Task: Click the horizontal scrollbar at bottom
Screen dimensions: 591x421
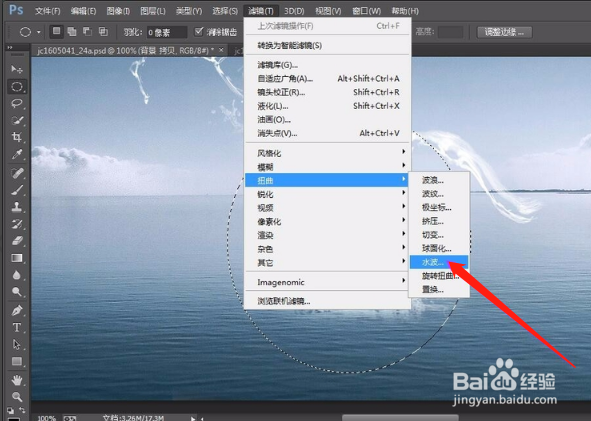Action: [x=400, y=418]
